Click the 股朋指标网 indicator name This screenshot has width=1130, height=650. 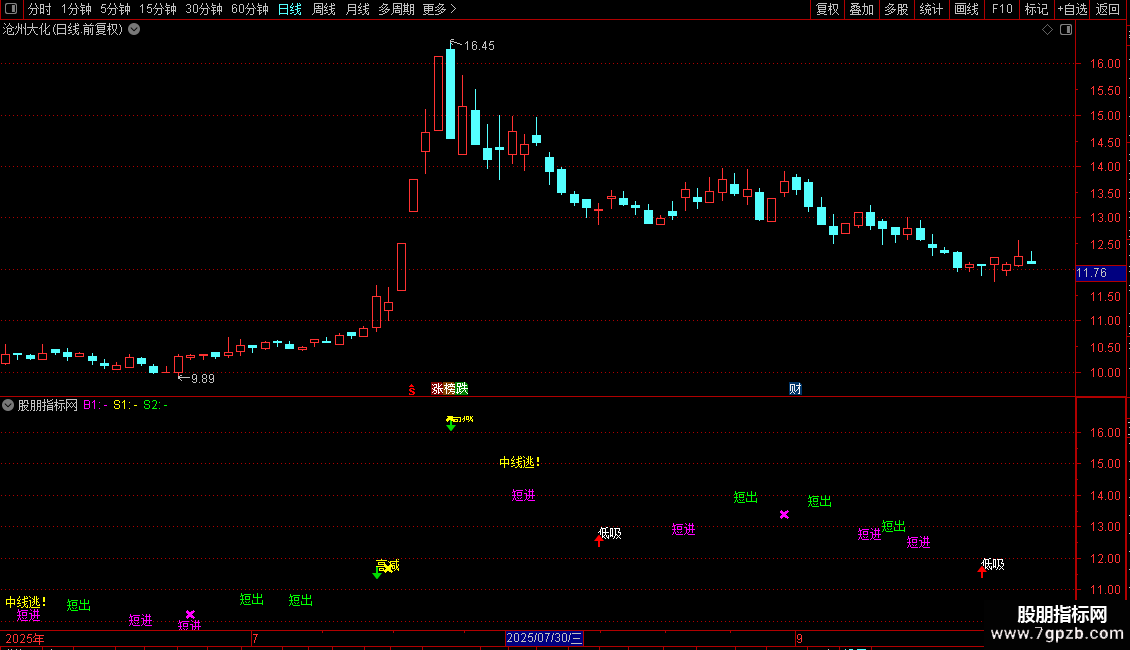point(48,405)
